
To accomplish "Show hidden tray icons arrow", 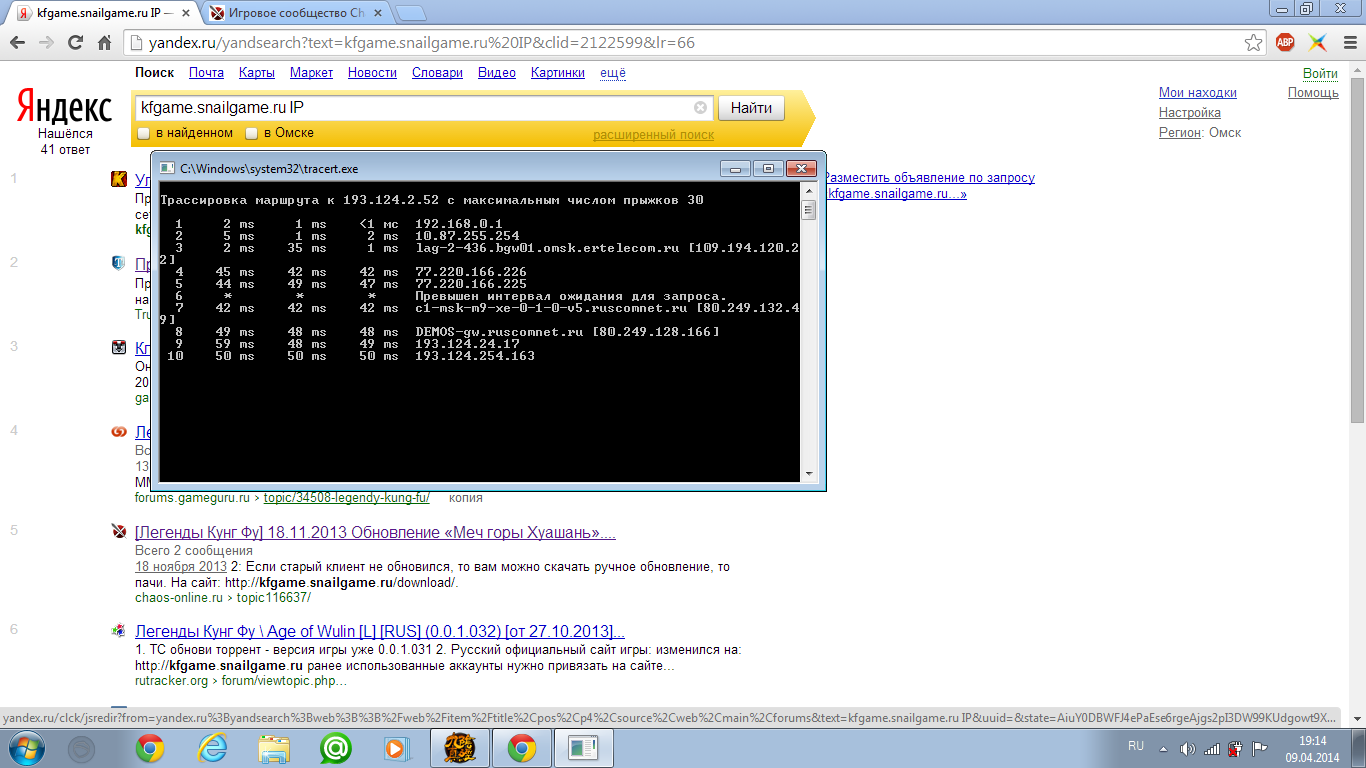I will coord(1162,748).
